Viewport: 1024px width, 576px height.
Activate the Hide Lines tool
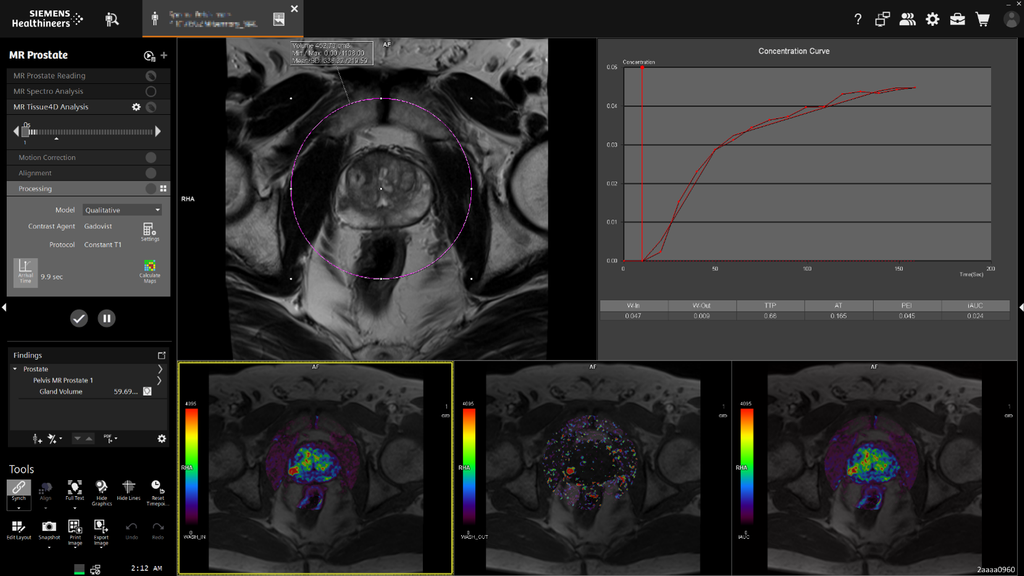[128, 488]
